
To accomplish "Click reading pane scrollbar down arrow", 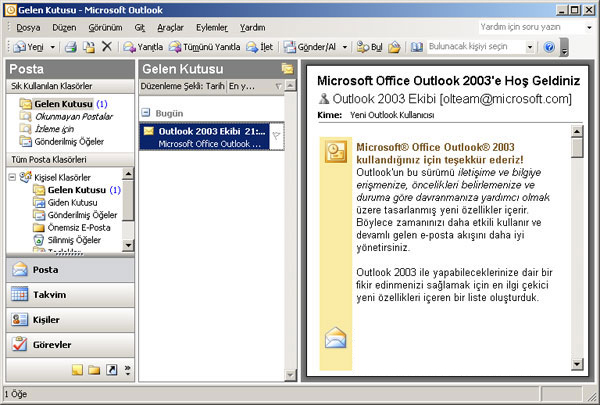I will [x=577, y=364].
